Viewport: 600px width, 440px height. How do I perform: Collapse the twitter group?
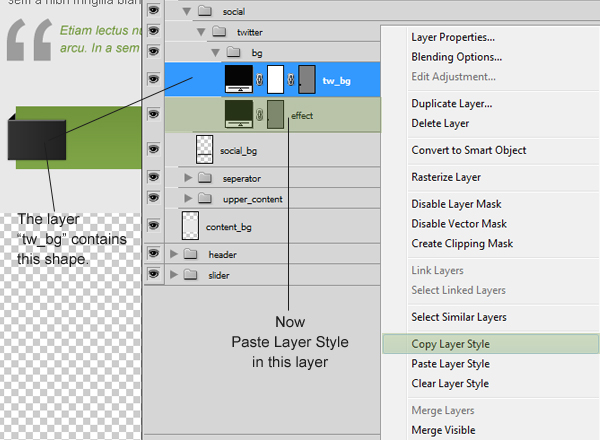201,32
